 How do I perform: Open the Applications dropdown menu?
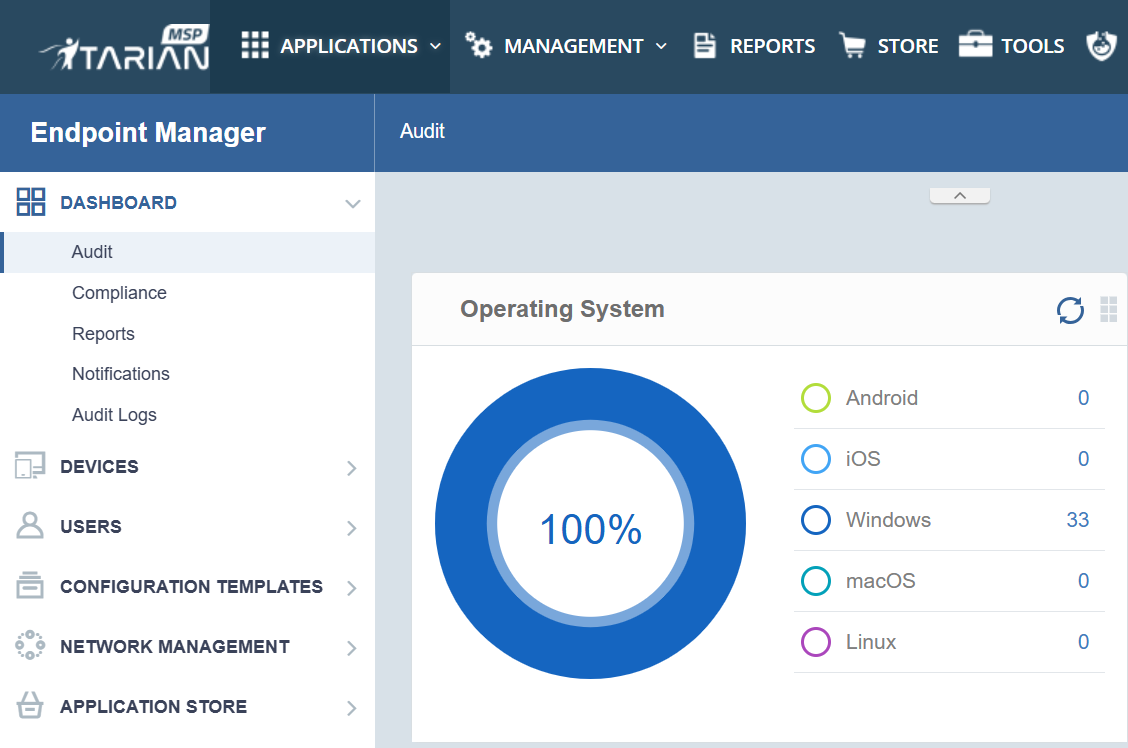click(340, 46)
